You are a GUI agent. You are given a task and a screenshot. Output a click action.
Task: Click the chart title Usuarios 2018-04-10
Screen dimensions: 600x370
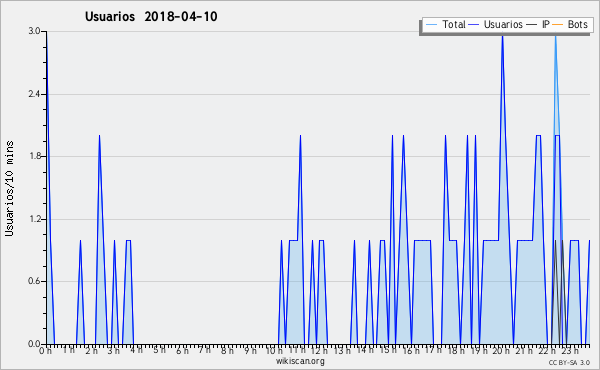tap(151, 16)
